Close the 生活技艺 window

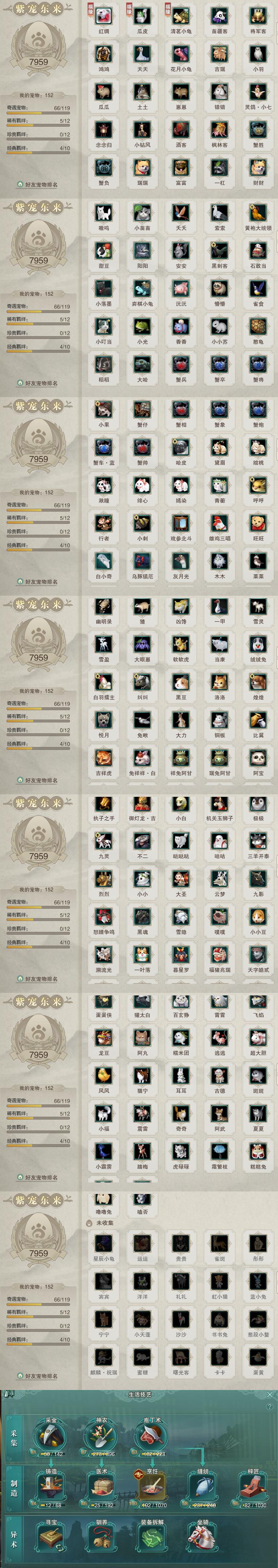coord(270,1395)
